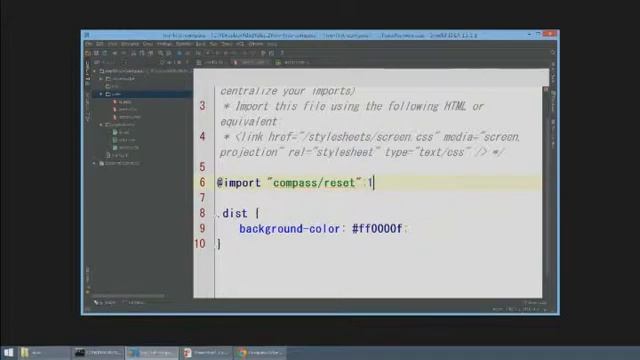Click the Save All toolbar icon

(x=96, y=53)
